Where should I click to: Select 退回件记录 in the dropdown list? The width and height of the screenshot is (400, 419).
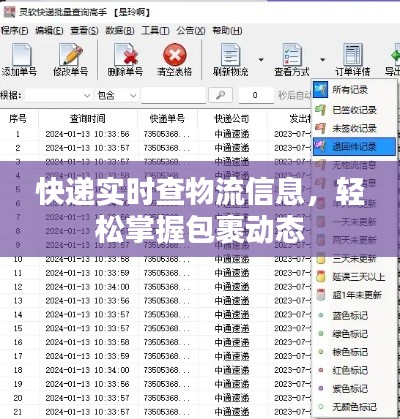coord(354,147)
